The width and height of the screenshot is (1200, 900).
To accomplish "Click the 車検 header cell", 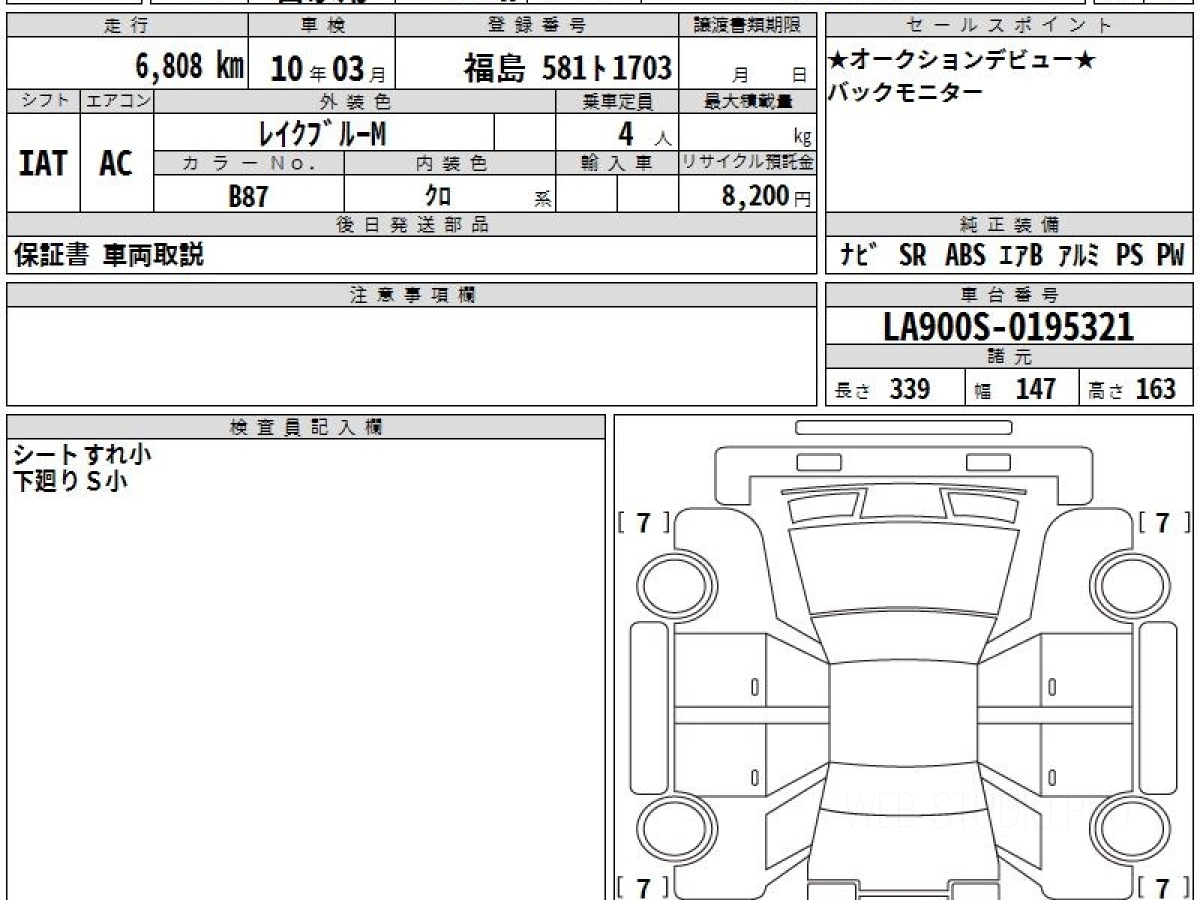I will (x=321, y=26).
